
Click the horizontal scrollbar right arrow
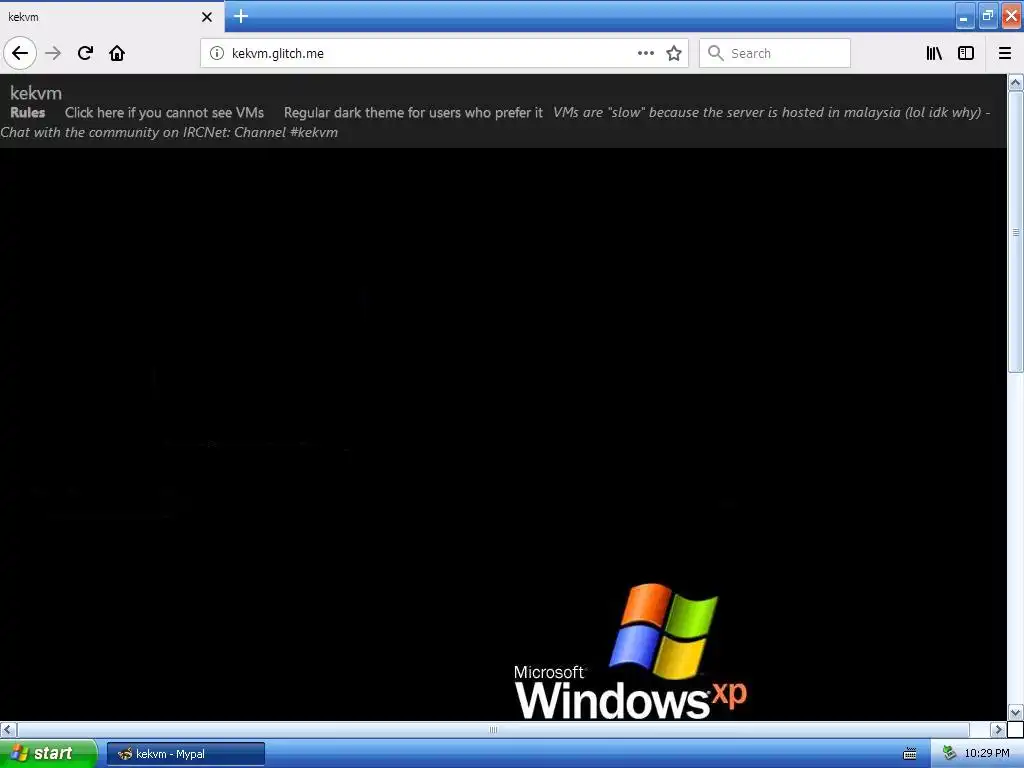(x=998, y=729)
